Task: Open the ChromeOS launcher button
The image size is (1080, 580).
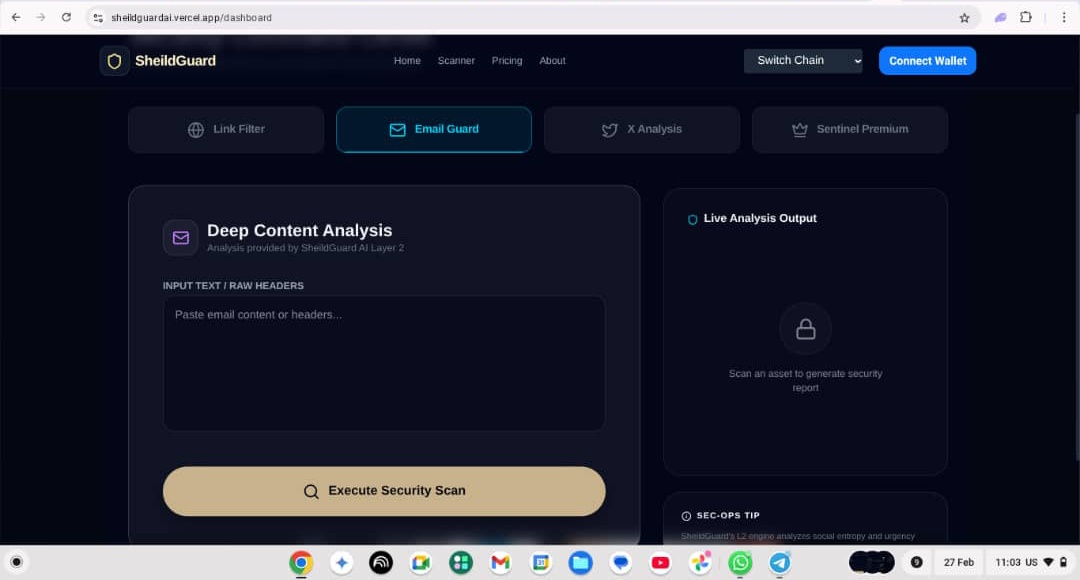Action: 17,562
